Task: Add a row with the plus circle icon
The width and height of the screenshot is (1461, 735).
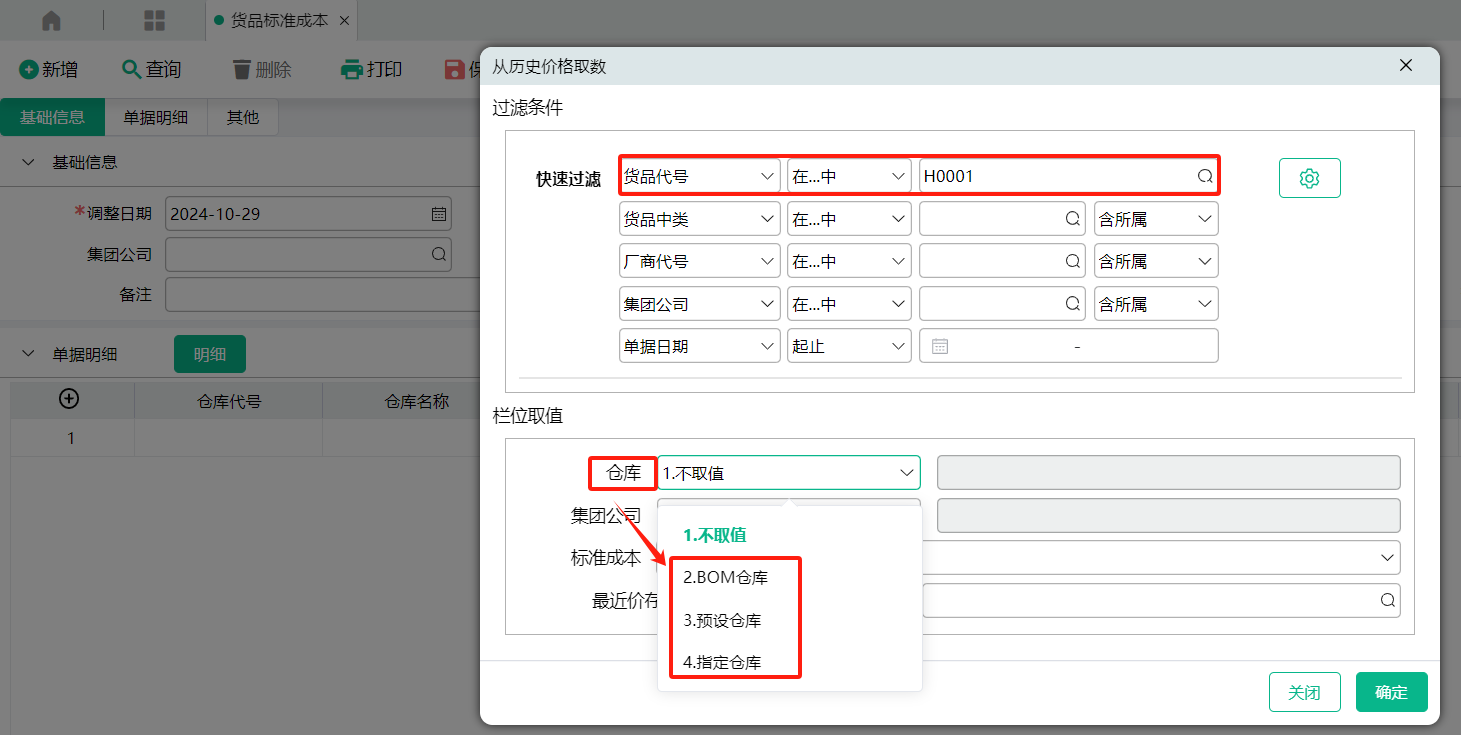Action: (x=69, y=398)
